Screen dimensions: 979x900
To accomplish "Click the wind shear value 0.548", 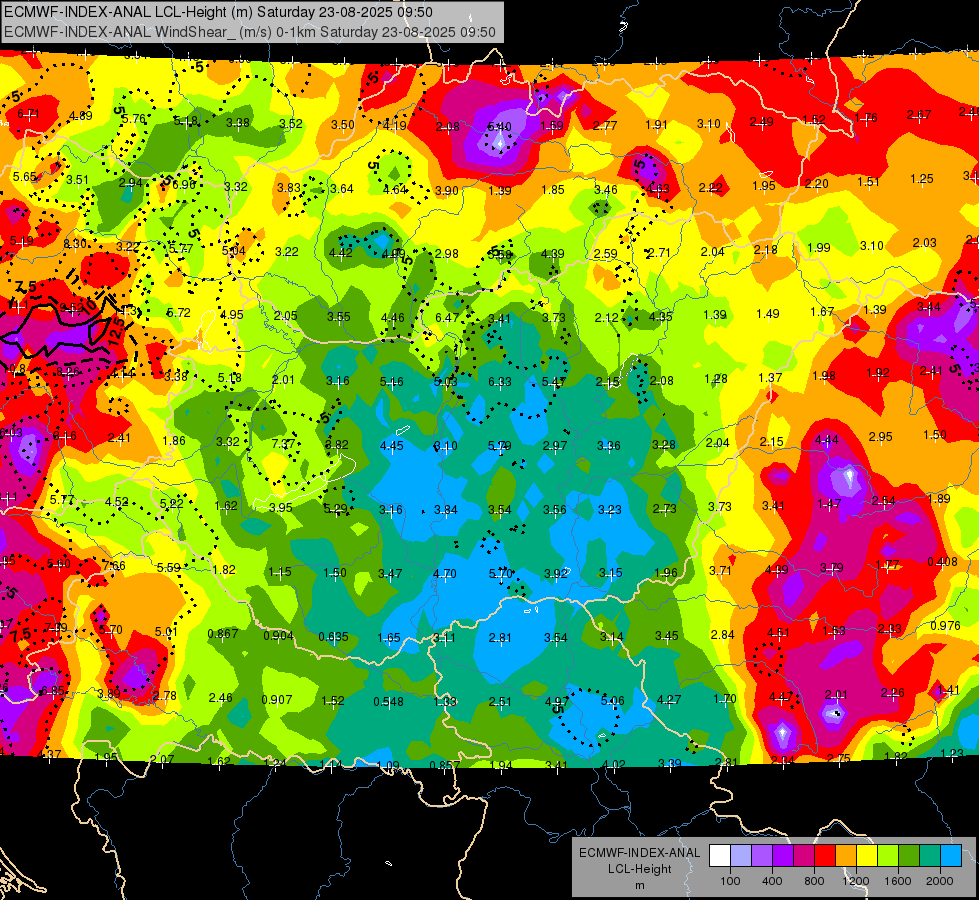I will pos(388,702).
